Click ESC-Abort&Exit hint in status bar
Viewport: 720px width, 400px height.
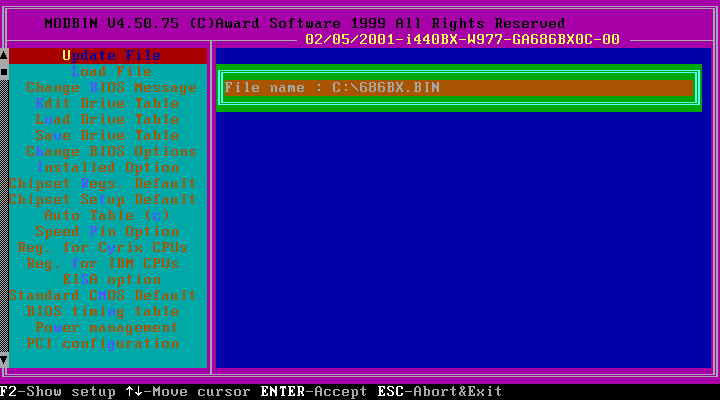pos(440,392)
